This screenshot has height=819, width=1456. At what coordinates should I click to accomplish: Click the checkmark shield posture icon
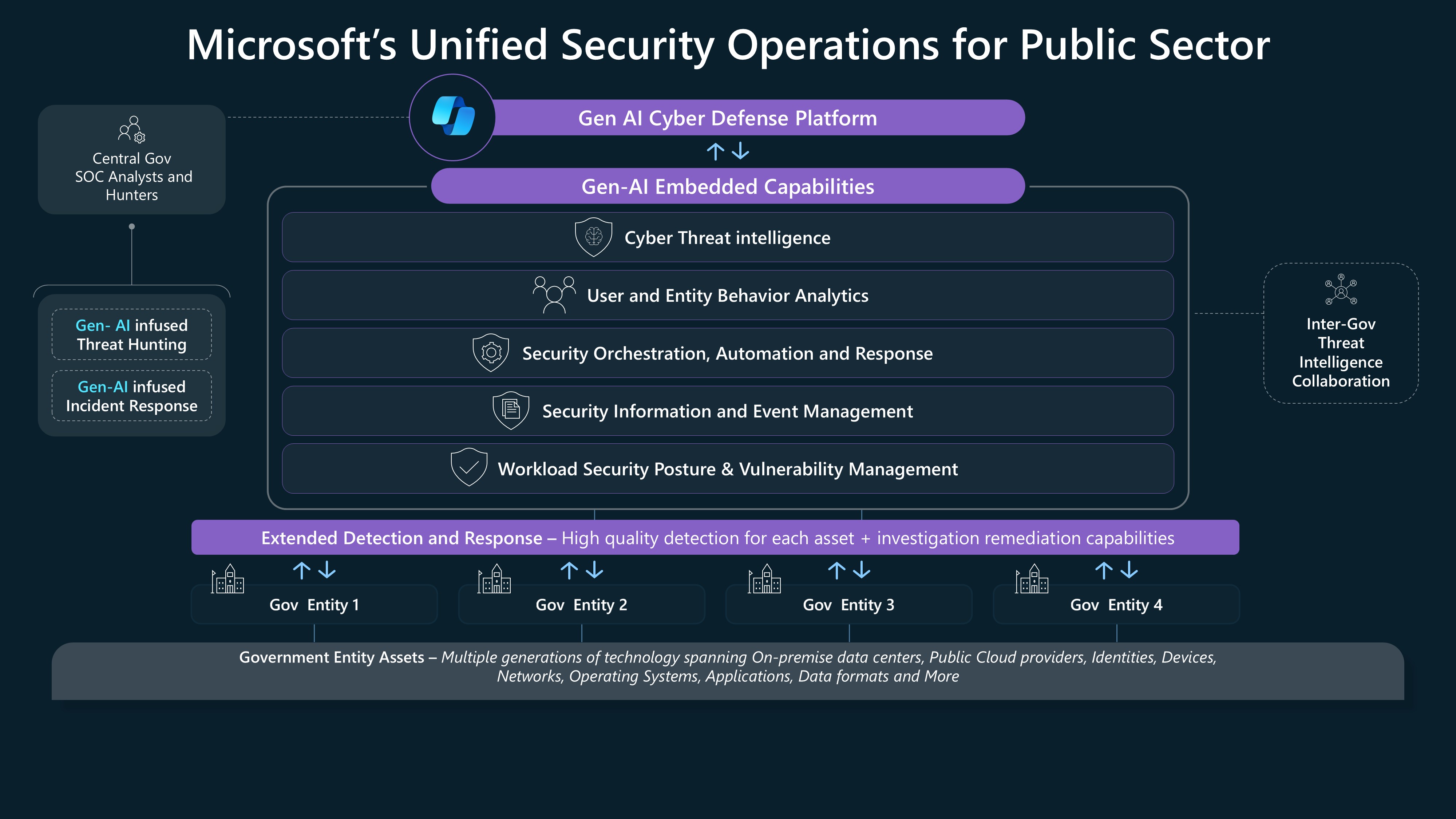tap(468, 467)
